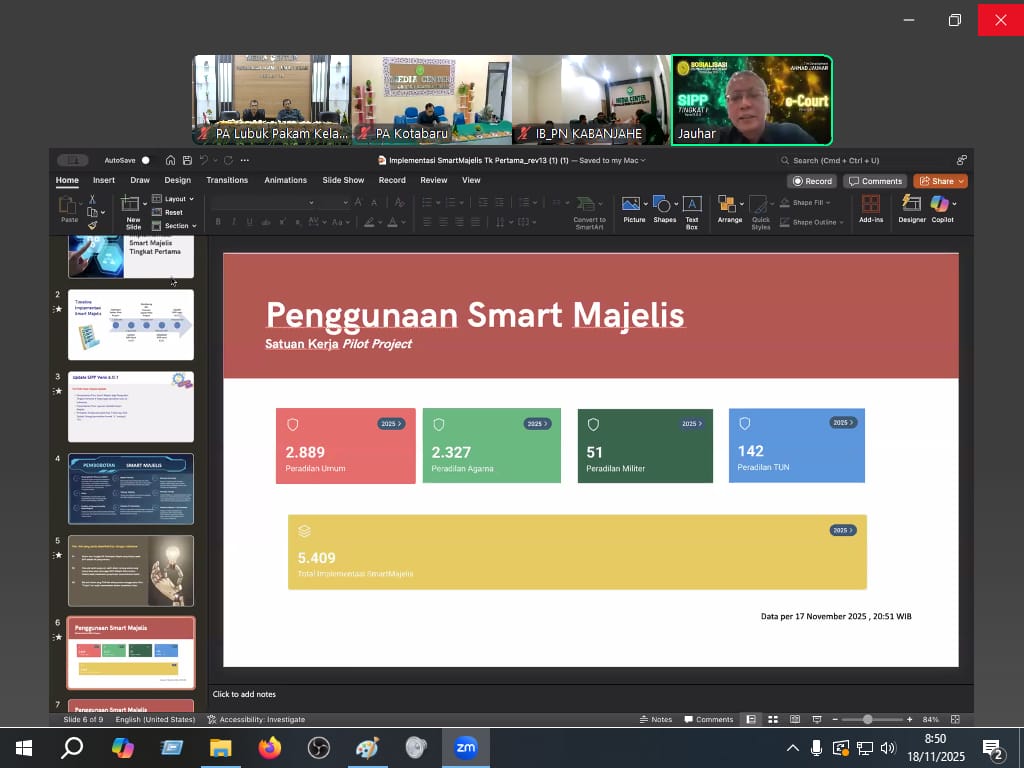
Task: Click the Arrange icon in ribbon
Action: [x=728, y=205]
